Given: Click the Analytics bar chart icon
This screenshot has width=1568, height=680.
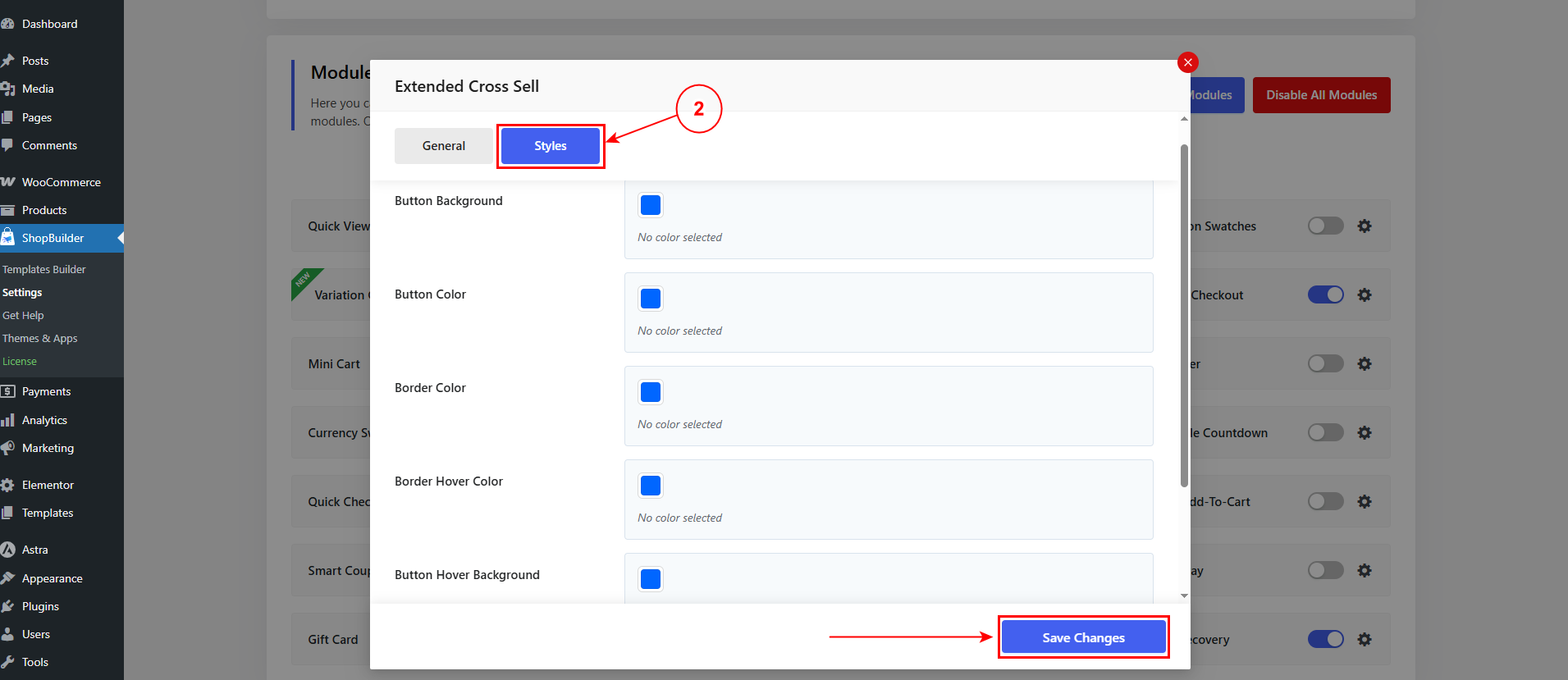Looking at the screenshot, I should (7, 420).
